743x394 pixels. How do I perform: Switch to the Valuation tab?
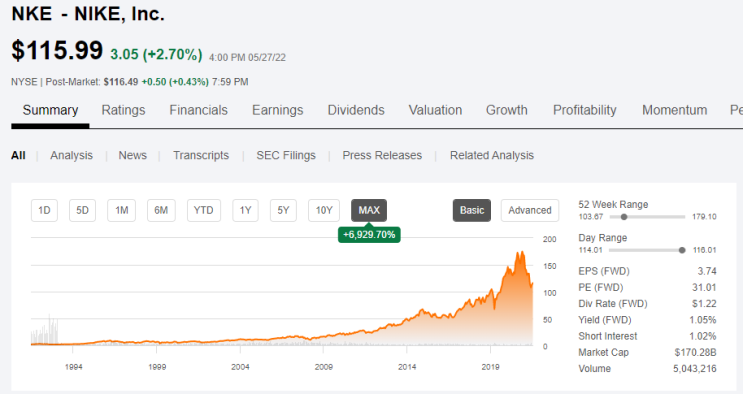pos(435,110)
